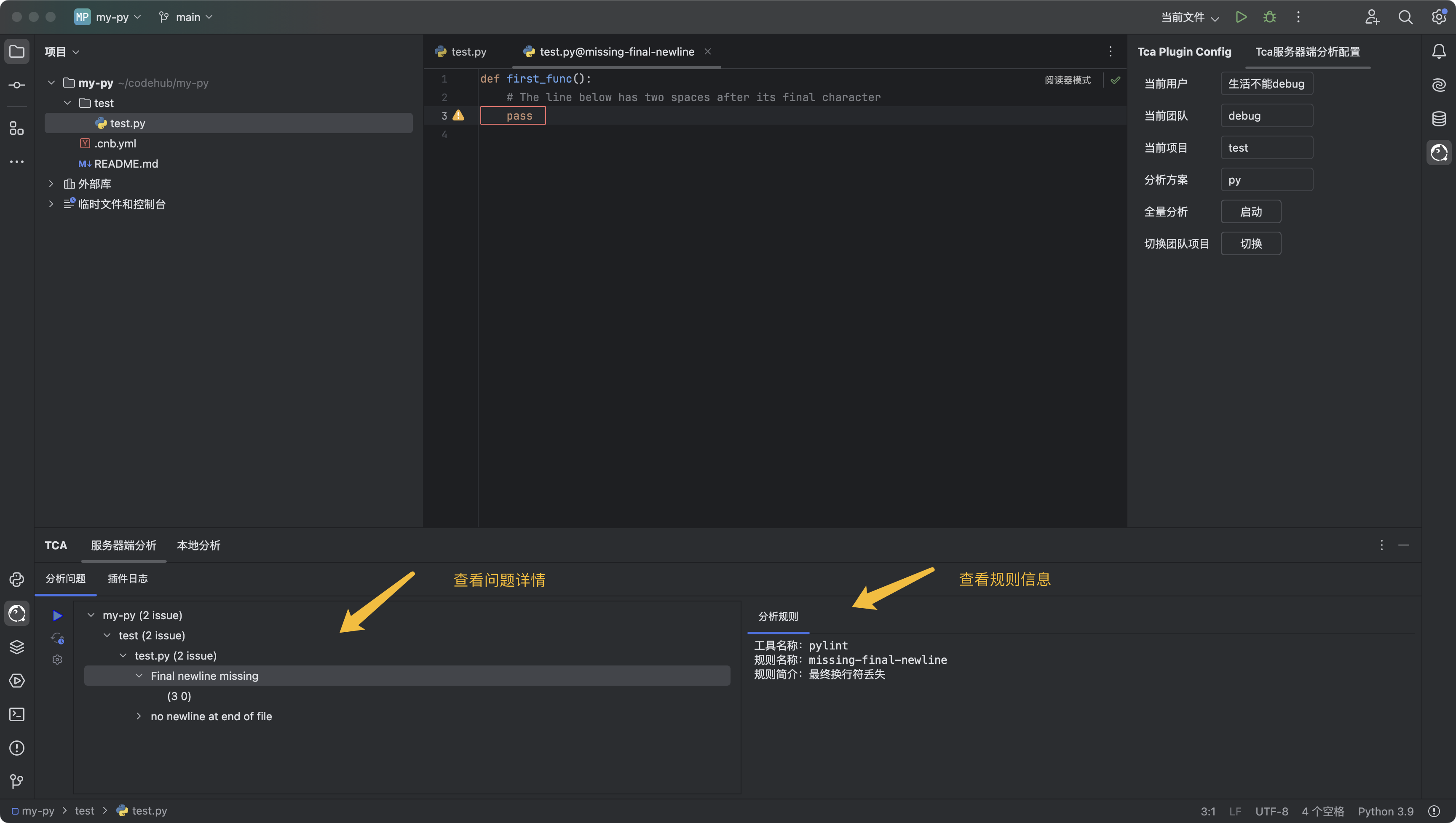Expand the 临时文件和控制台 node
The height and width of the screenshot is (823, 1456).
[51, 204]
